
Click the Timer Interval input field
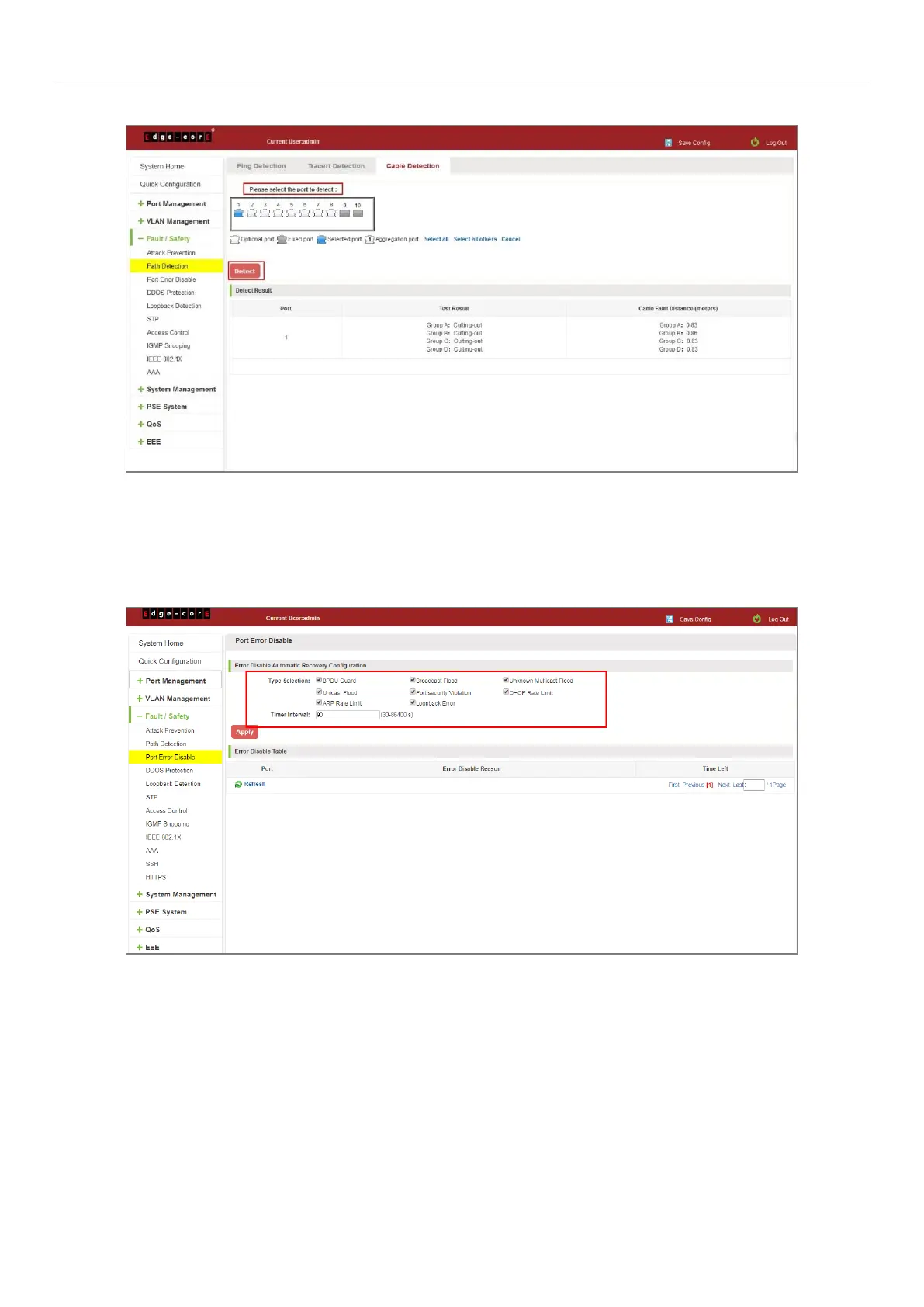(x=348, y=715)
